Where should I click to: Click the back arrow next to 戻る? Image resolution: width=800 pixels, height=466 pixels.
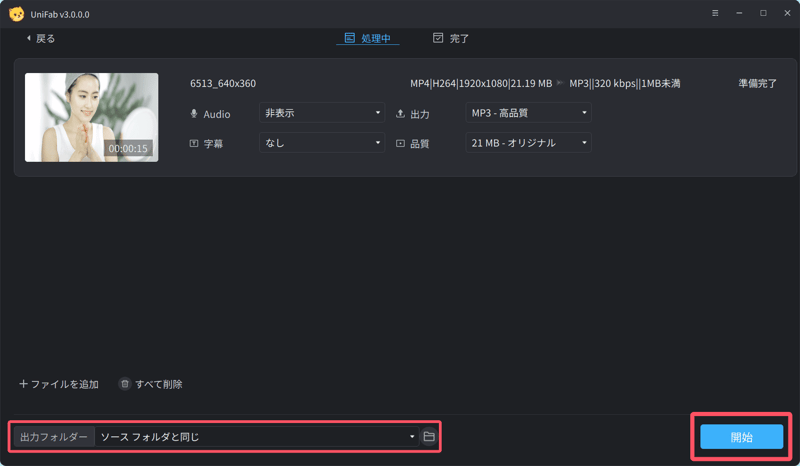coord(28,38)
